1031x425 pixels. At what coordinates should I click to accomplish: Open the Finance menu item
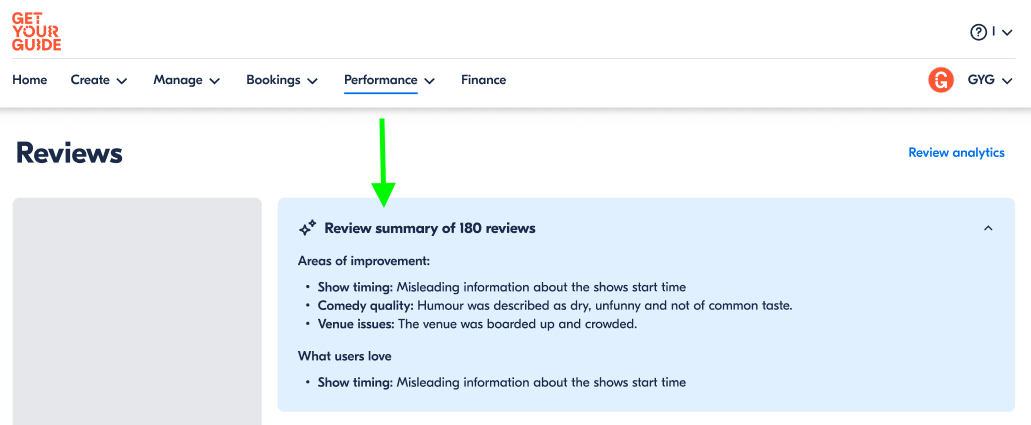pyautogui.click(x=483, y=80)
